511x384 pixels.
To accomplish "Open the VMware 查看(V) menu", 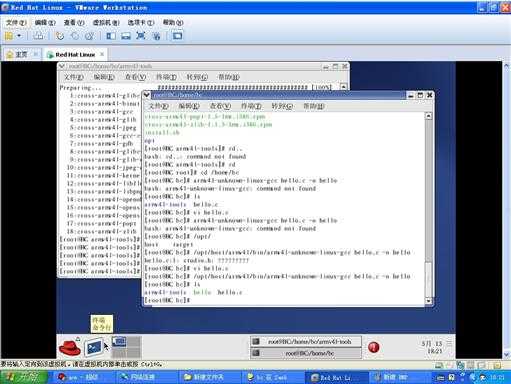I will pyautogui.click(x=74, y=22).
